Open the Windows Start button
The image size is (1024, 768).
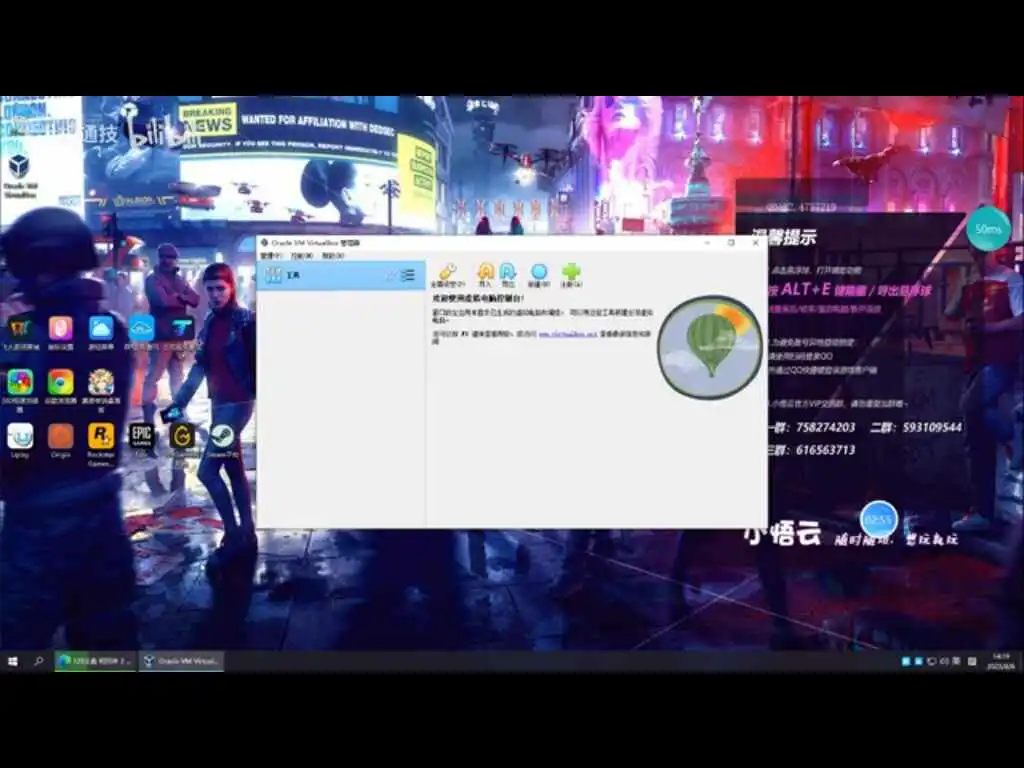(x=12, y=662)
